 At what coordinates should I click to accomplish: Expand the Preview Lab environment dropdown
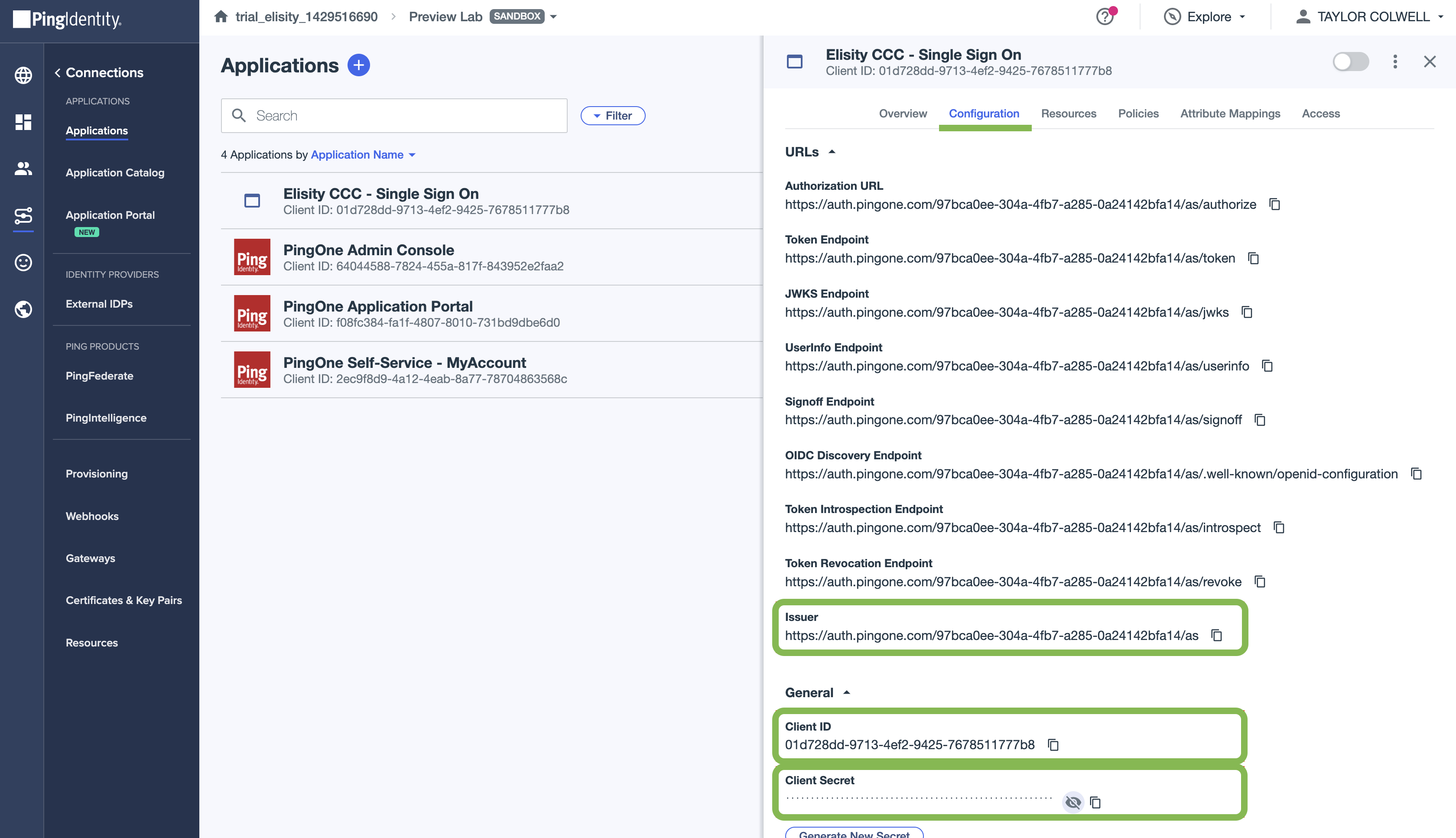(553, 17)
